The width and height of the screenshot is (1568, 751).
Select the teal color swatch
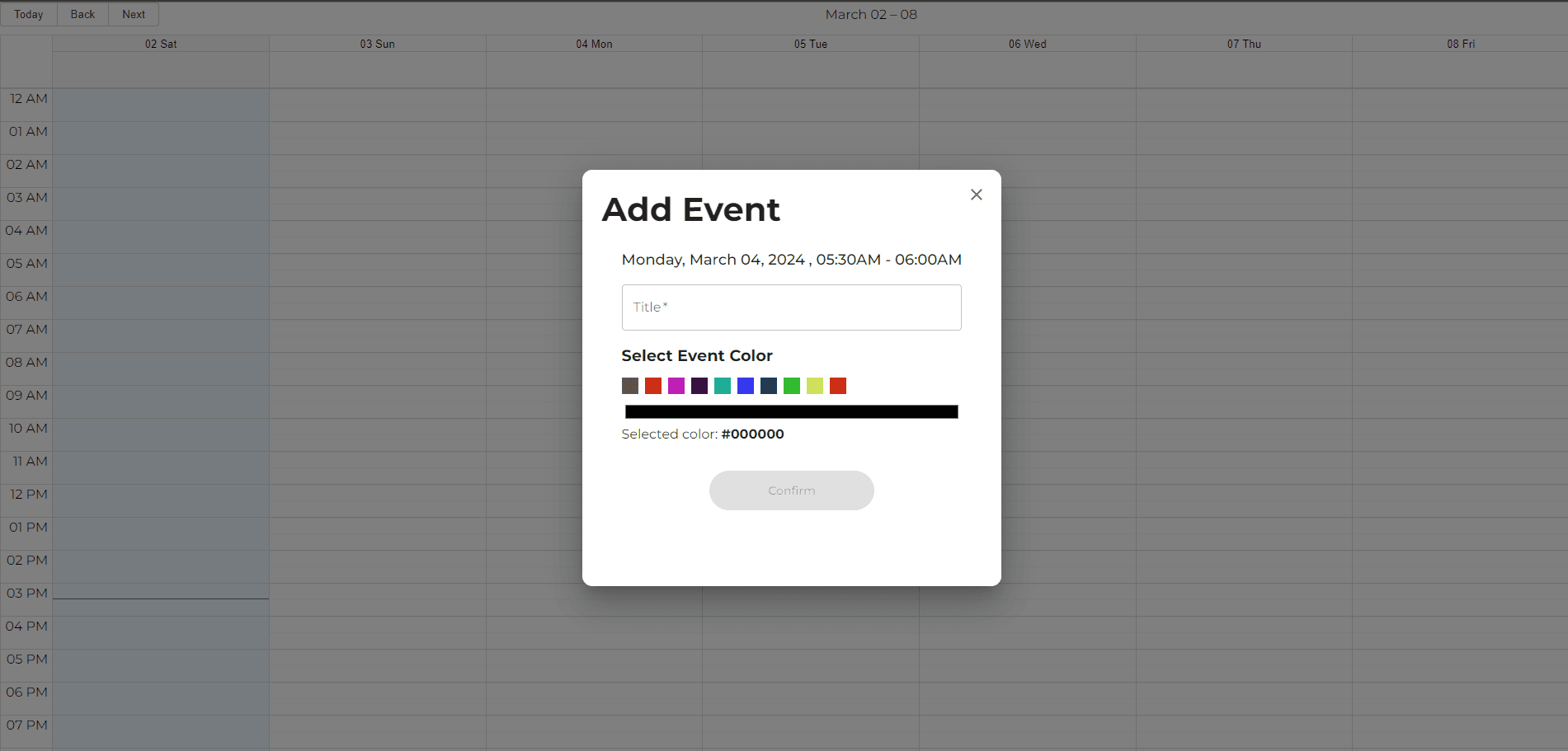[723, 386]
